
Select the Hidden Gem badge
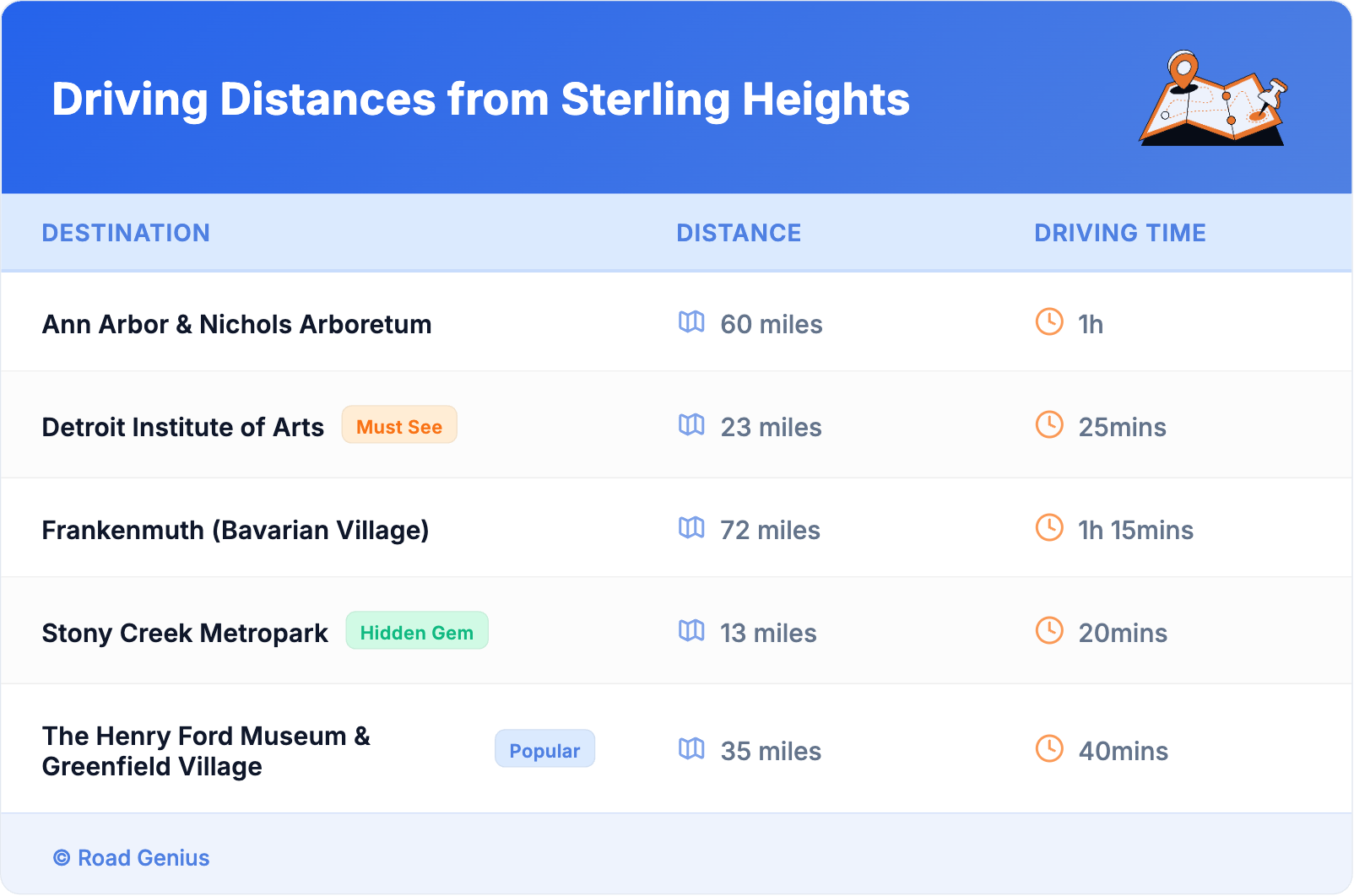[417, 631]
